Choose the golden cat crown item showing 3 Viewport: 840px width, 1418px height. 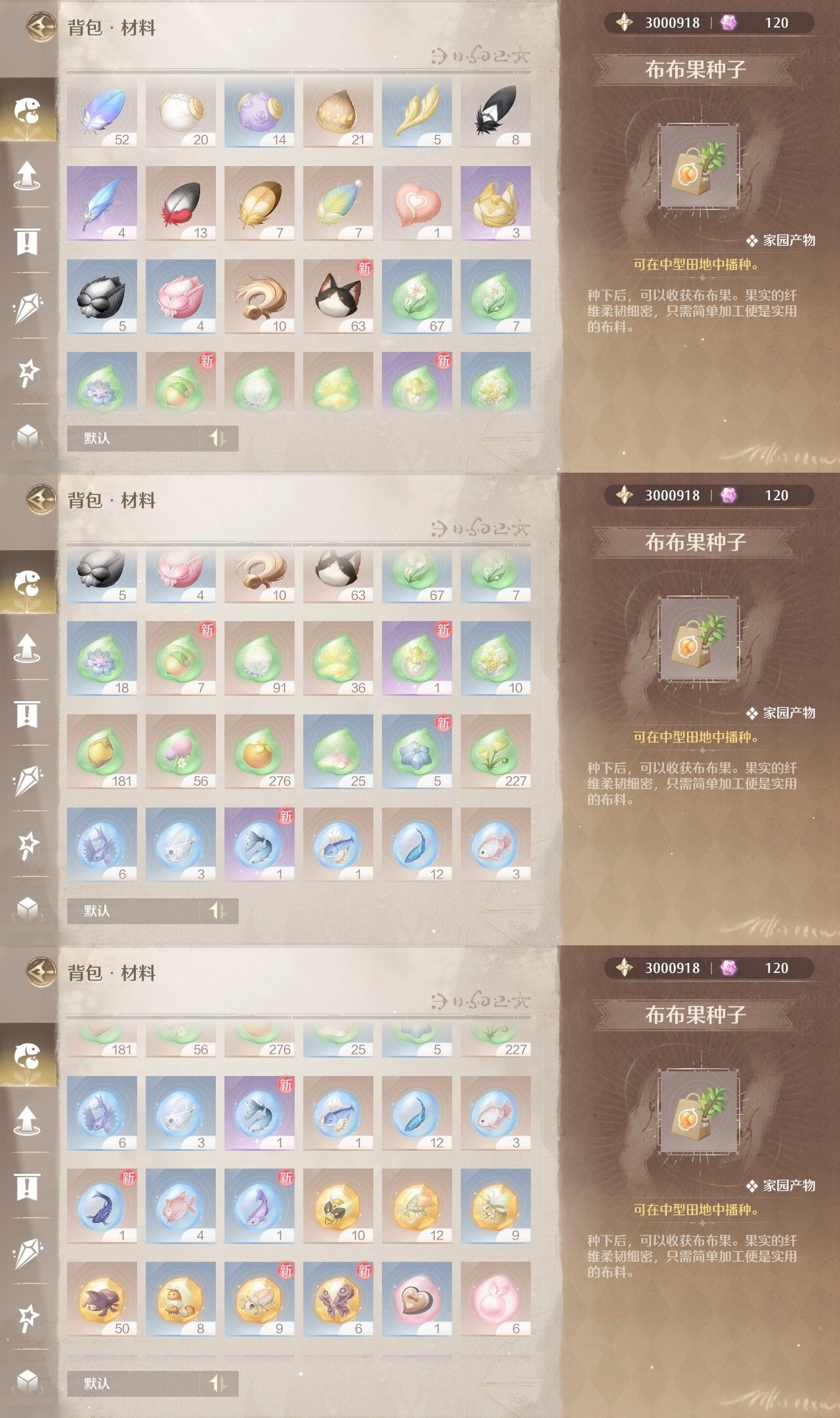click(x=495, y=204)
